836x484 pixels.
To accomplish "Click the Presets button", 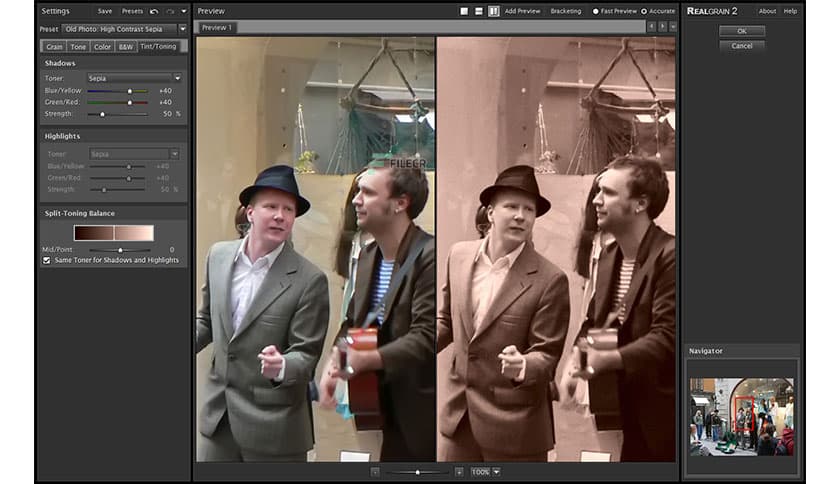I will [132, 11].
